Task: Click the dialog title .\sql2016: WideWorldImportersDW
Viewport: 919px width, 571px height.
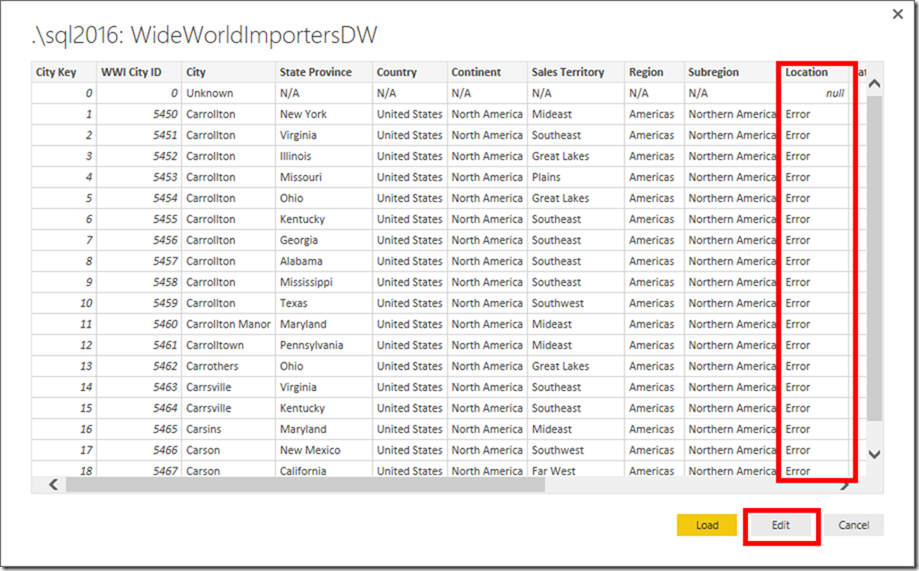Action: point(205,35)
